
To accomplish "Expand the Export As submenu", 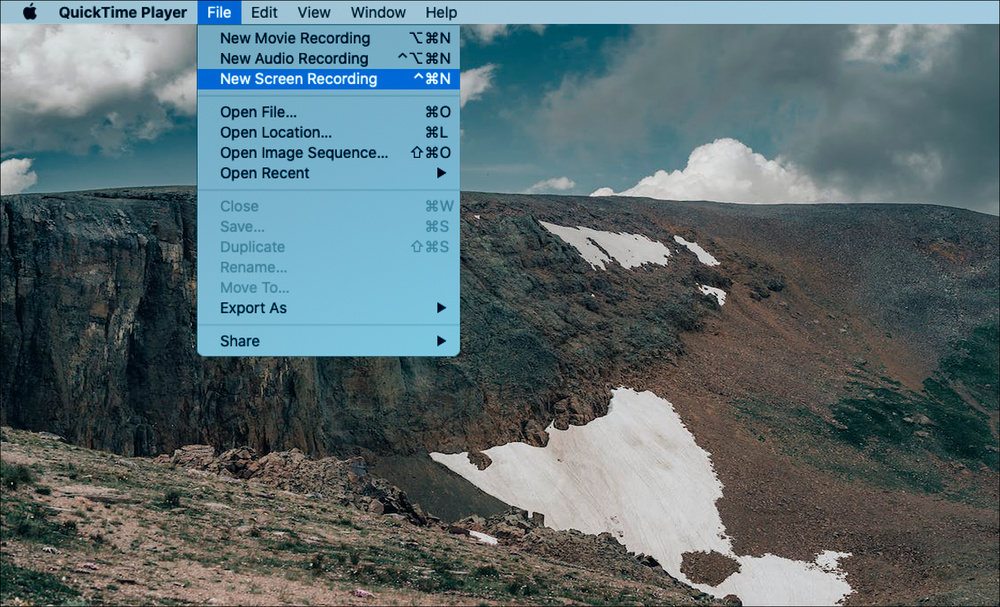I will pyautogui.click(x=328, y=308).
